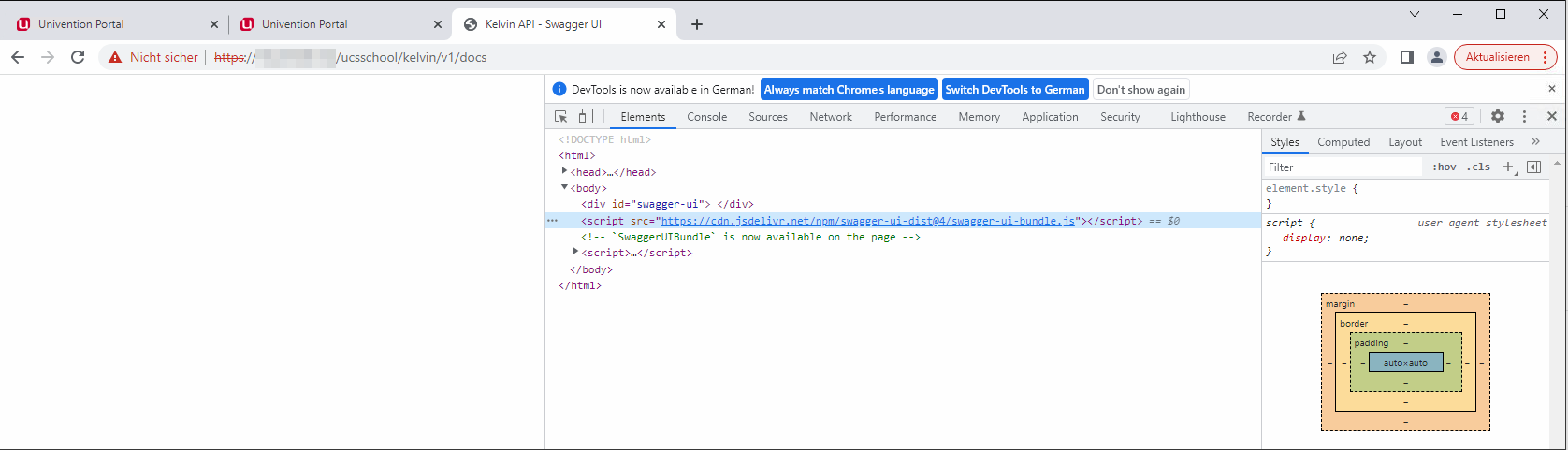
Task: Expand the head element node
Action: pos(564,171)
